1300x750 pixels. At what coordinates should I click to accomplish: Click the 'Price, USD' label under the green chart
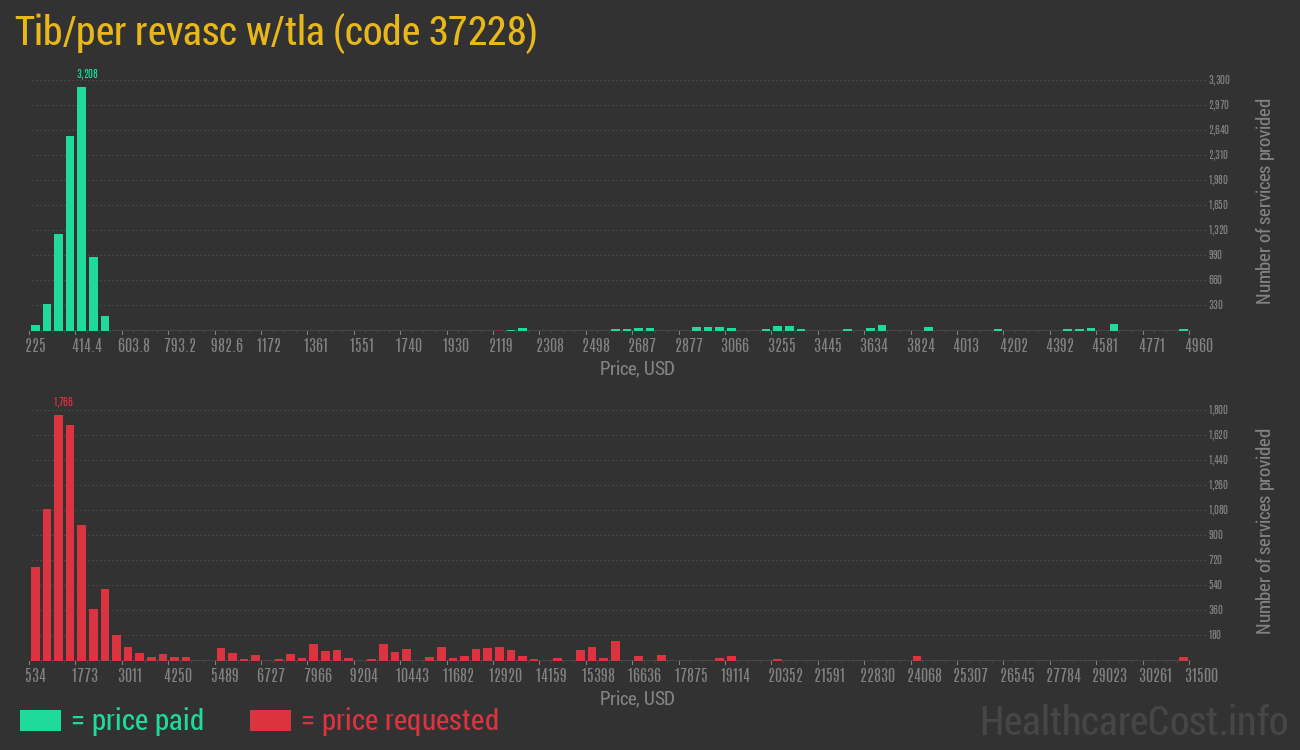tap(637, 368)
